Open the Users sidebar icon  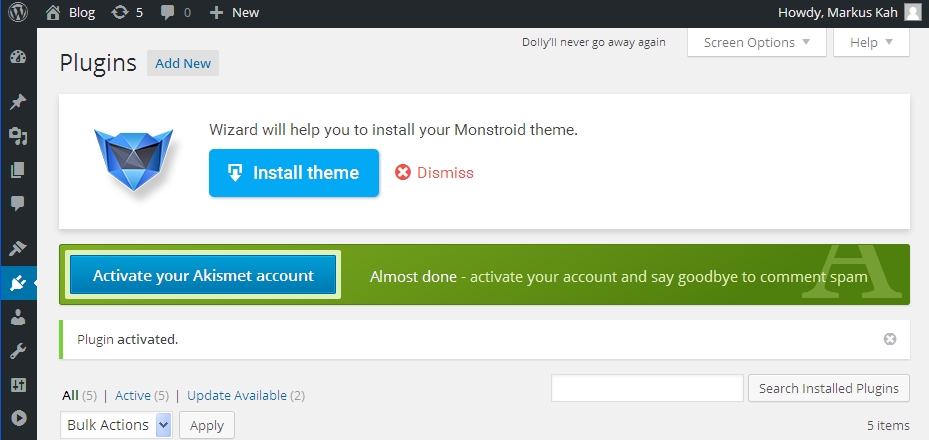coord(18,317)
